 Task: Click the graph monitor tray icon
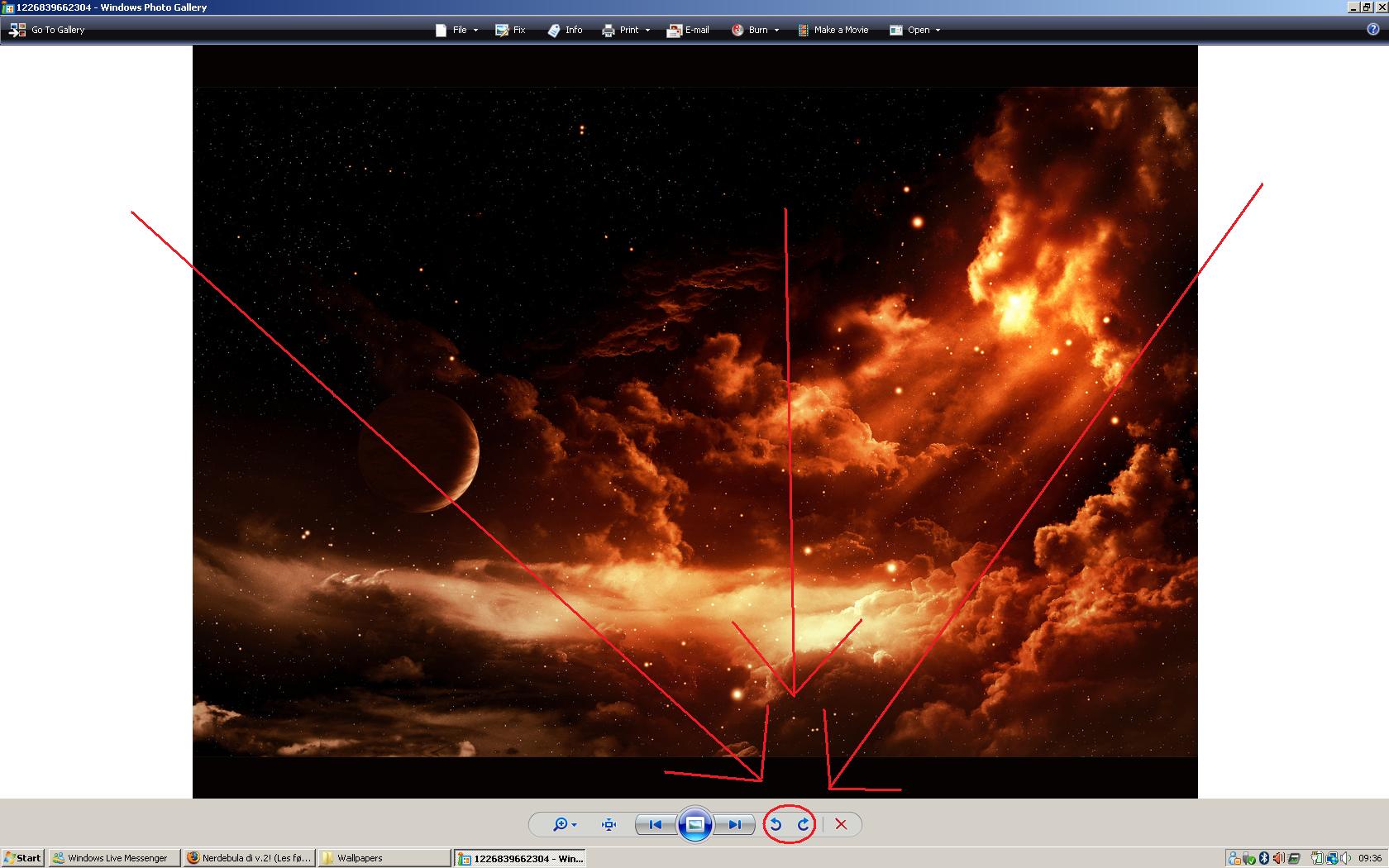pos(1294,858)
